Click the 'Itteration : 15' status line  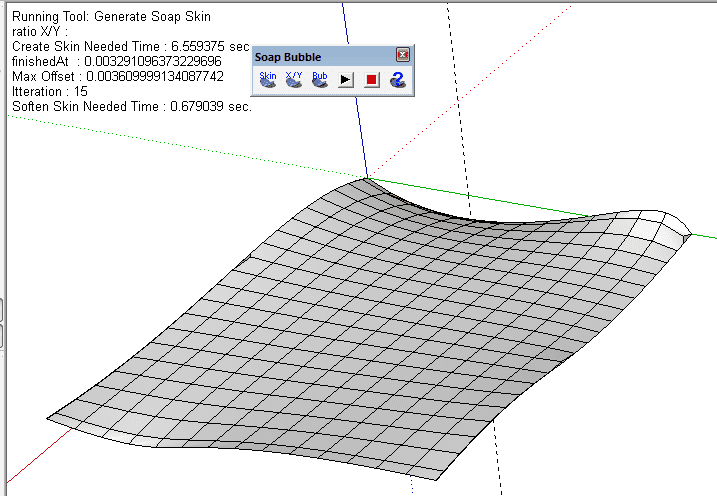[x=50, y=91]
